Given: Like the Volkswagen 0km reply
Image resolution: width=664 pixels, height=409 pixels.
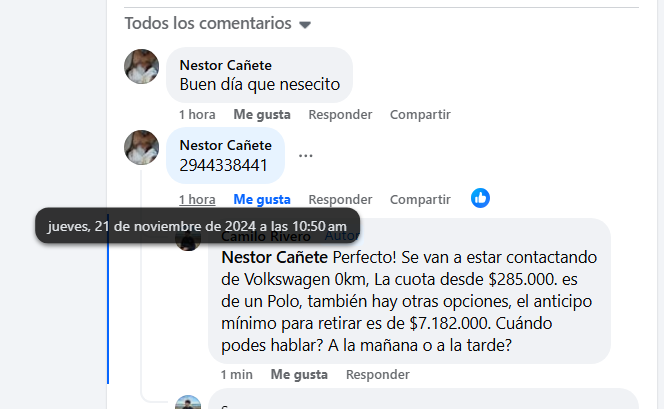Looking at the screenshot, I should 299,375.
